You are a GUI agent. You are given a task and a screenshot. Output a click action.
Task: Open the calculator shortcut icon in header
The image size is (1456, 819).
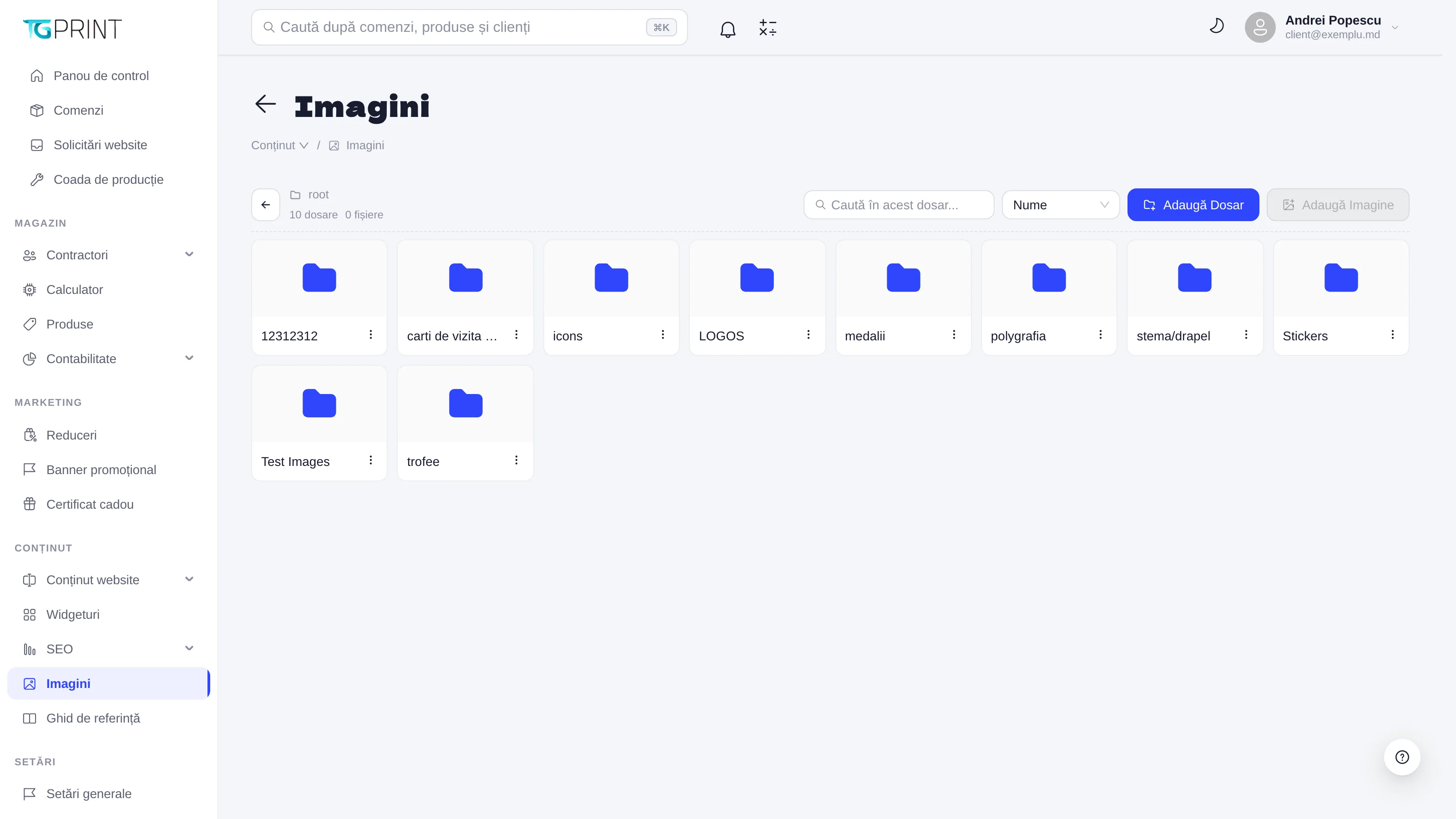[x=768, y=28]
